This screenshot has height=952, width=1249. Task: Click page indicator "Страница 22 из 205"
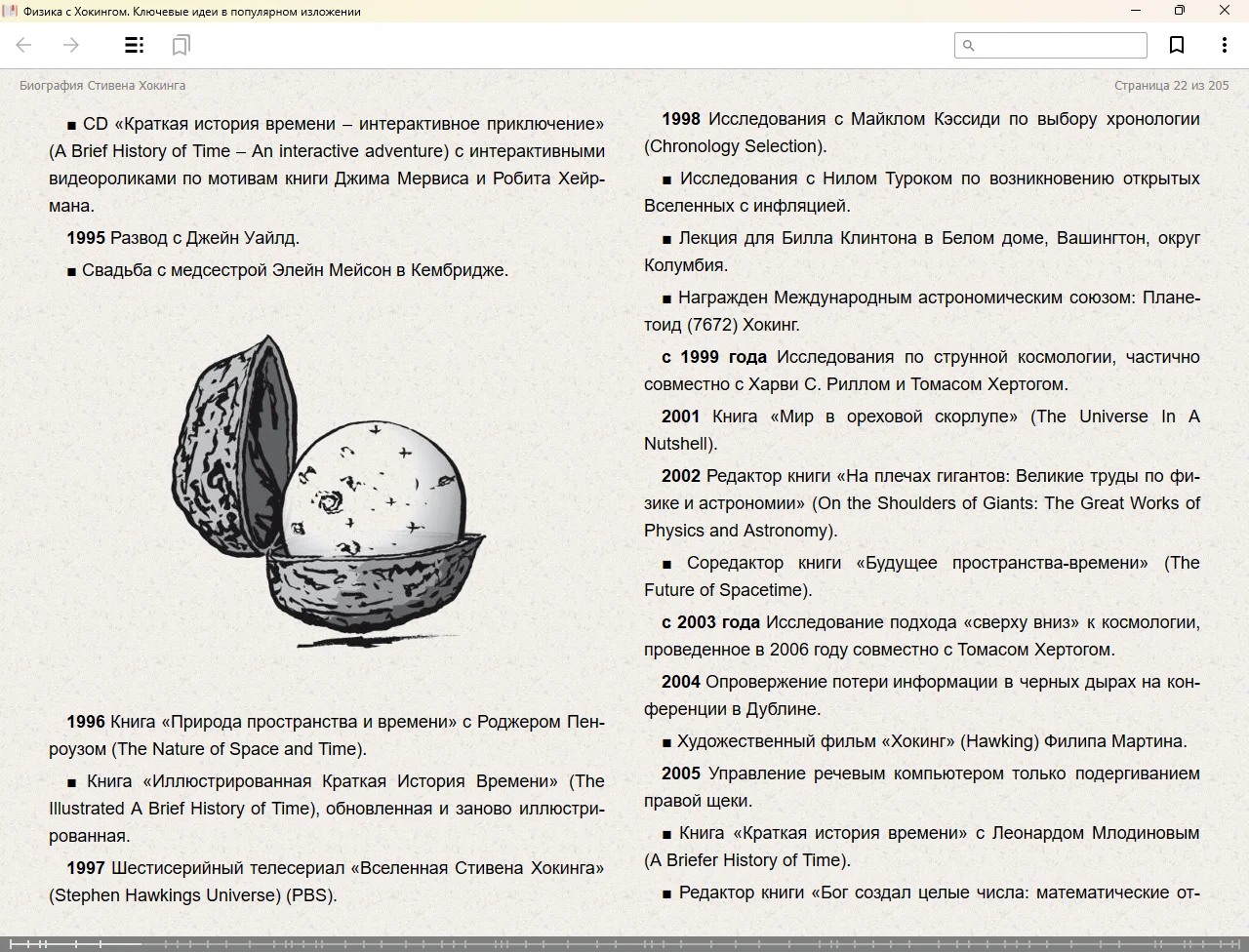pyautogui.click(x=1171, y=85)
